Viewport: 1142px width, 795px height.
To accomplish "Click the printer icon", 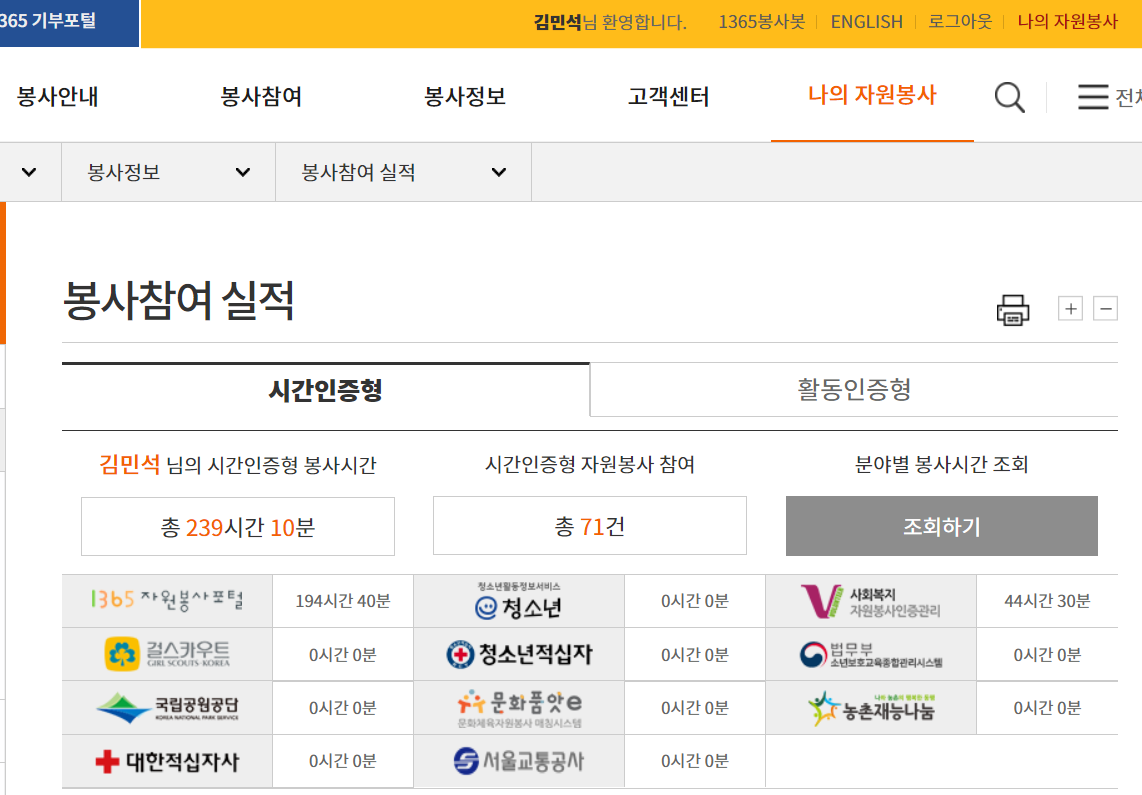I will click(x=1013, y=310).
